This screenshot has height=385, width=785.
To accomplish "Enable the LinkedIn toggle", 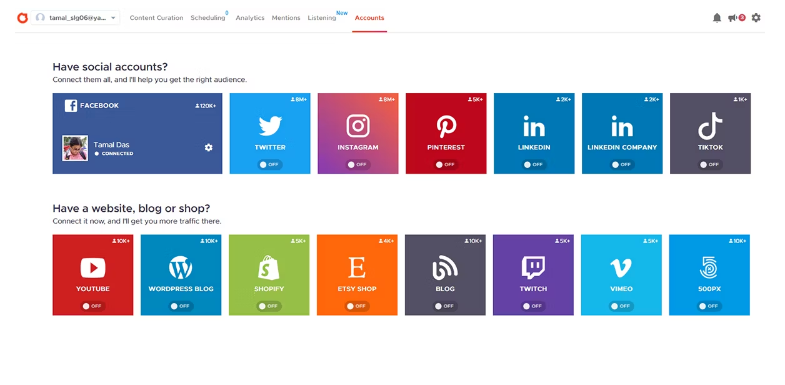I will click(534, 164).
